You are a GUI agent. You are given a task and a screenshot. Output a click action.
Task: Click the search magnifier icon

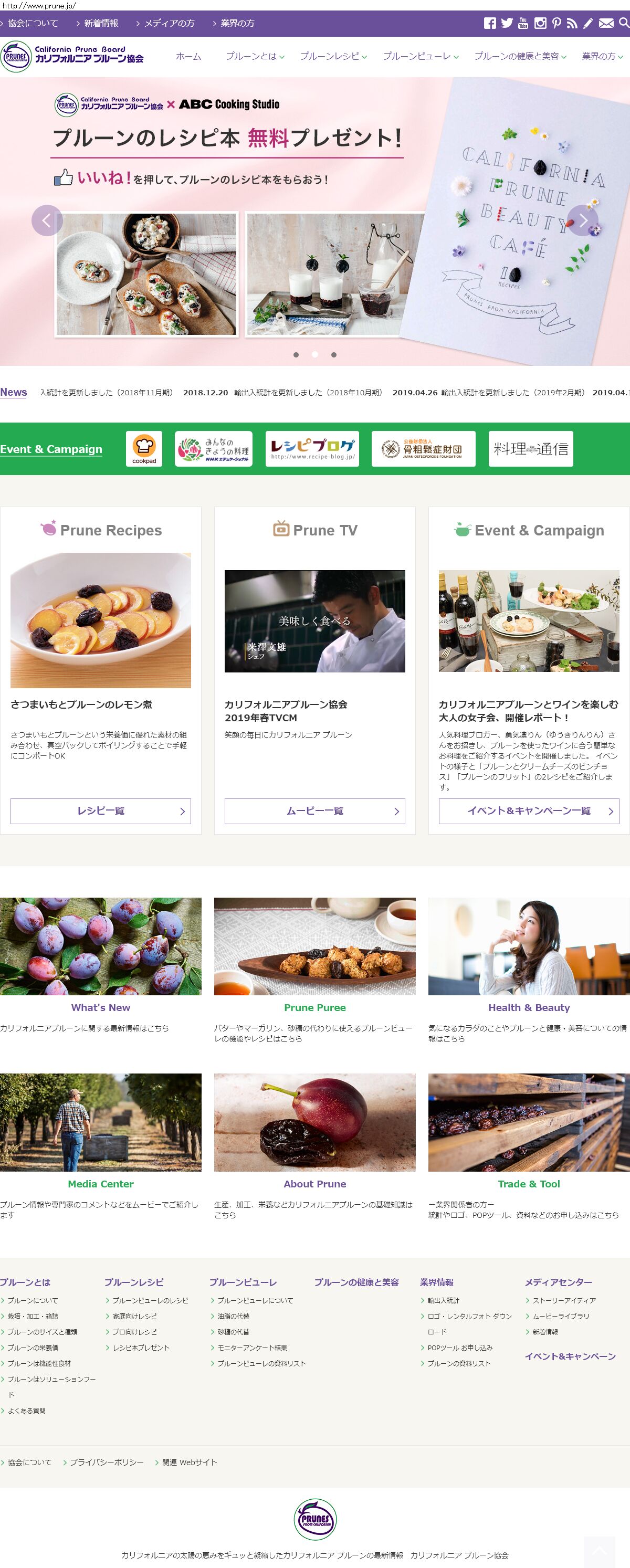tap(624, 23)
